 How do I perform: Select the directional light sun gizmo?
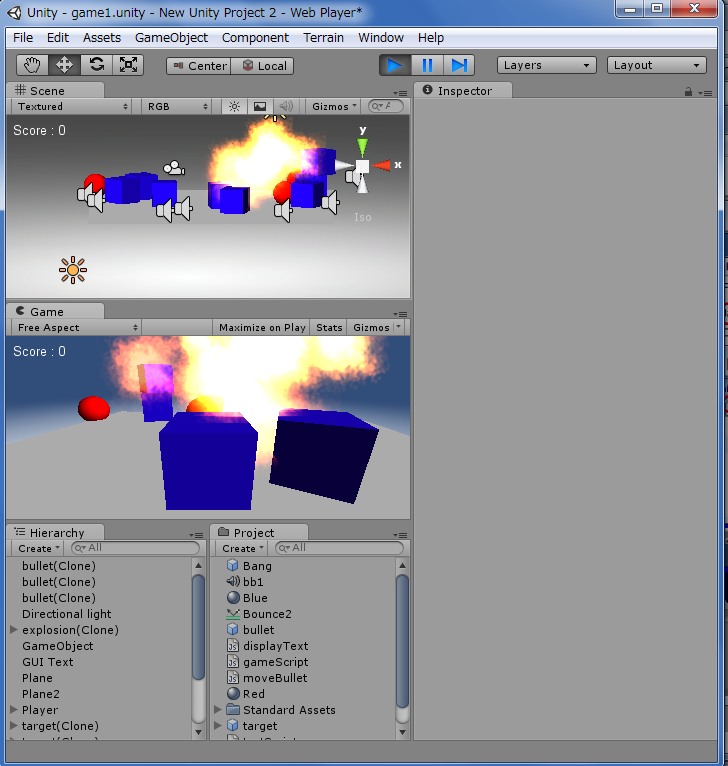tap(73, 270)
